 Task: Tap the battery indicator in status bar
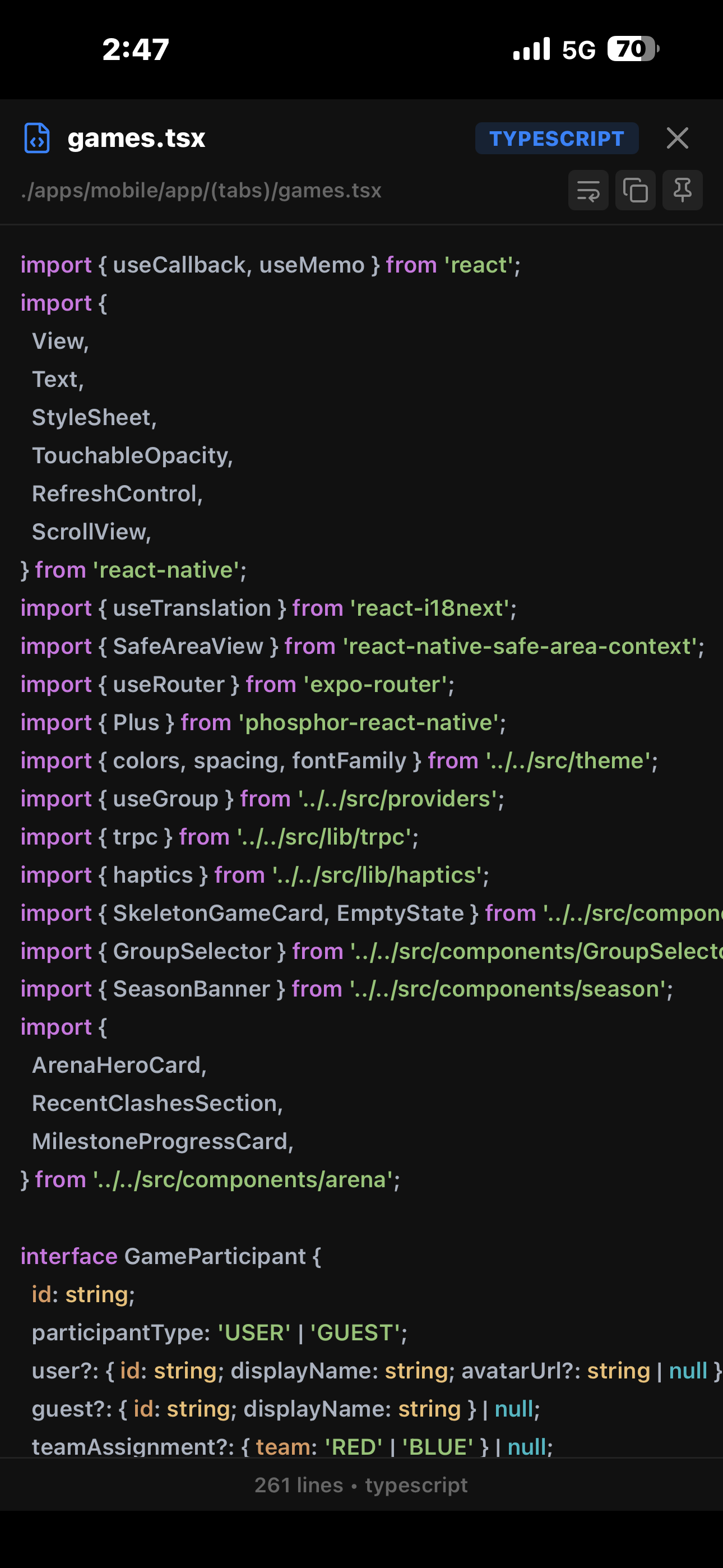tap(633, 49)
